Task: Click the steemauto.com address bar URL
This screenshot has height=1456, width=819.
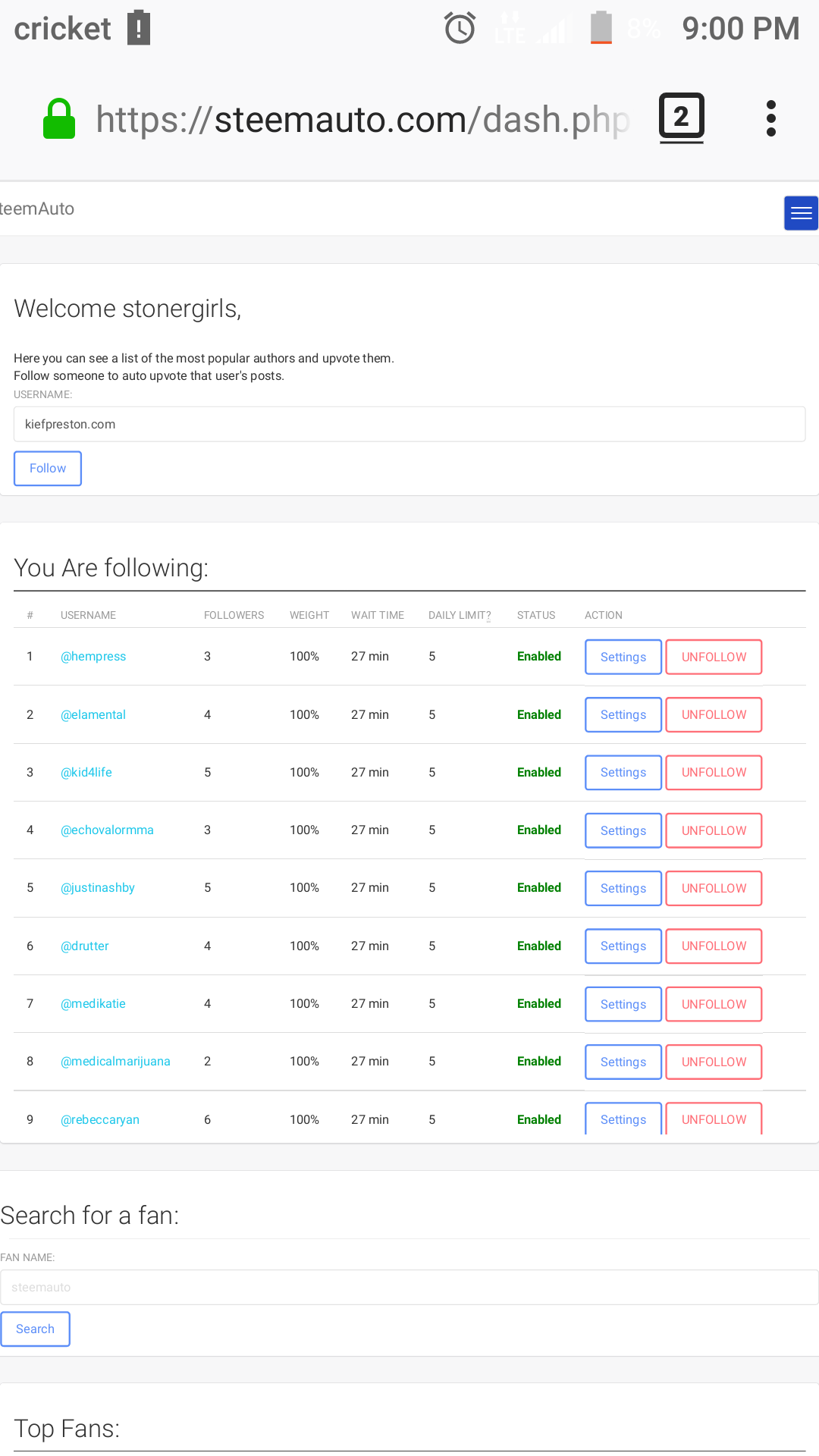Action: click(x=362, y=120)
